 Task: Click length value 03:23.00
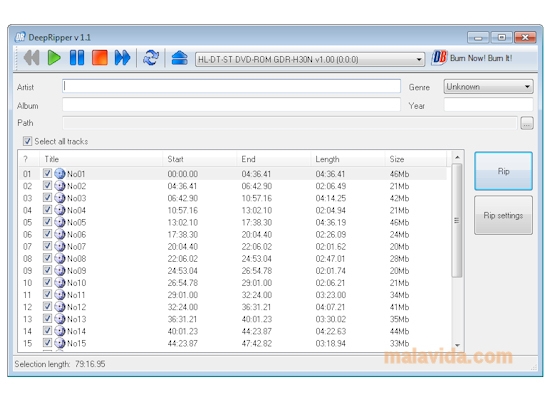(330, 295)
